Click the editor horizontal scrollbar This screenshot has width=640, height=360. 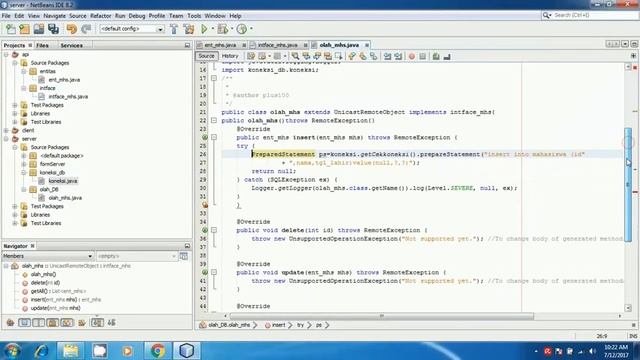coord(382,316)
